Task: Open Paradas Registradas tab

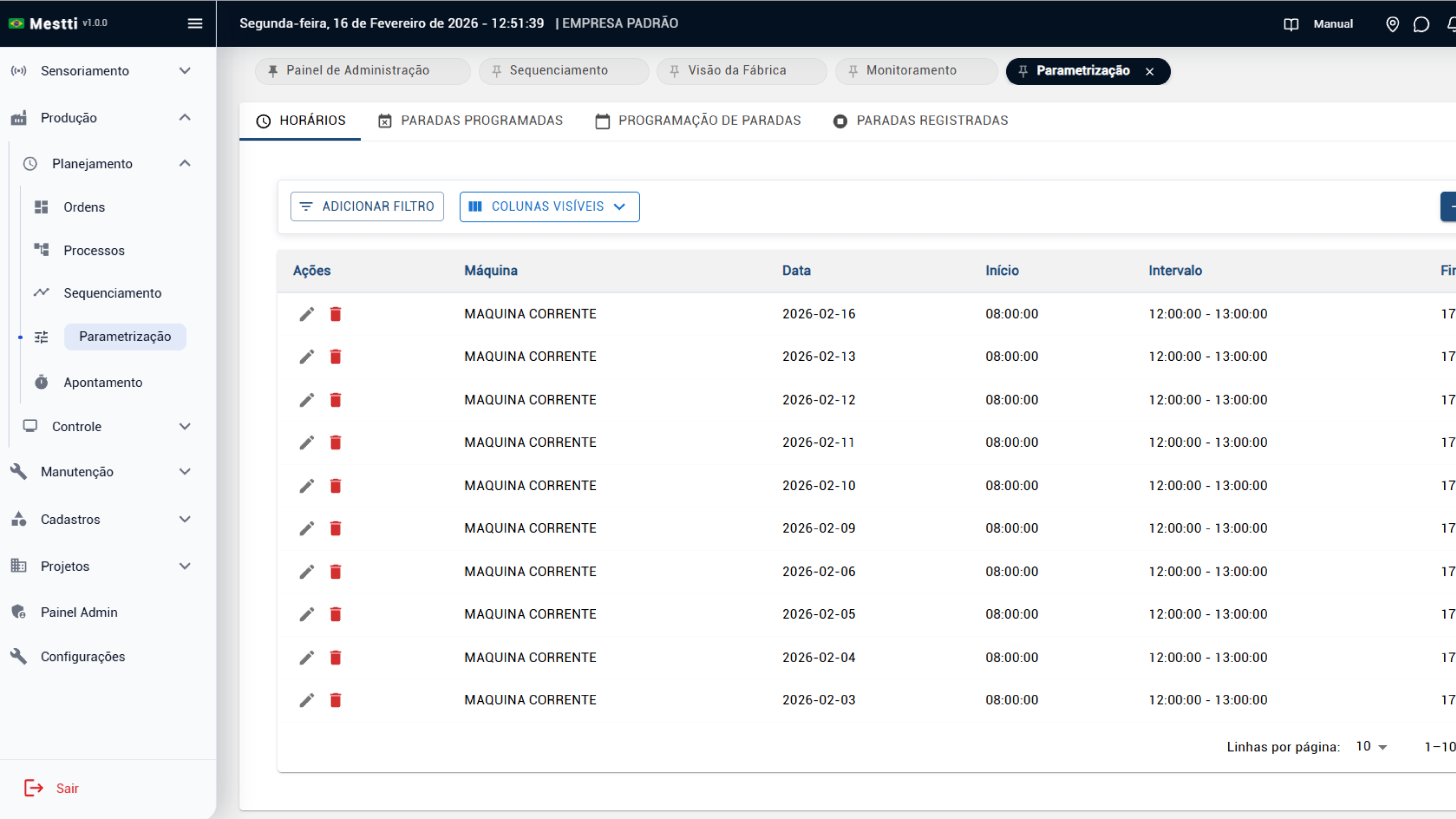Action: 920,121
